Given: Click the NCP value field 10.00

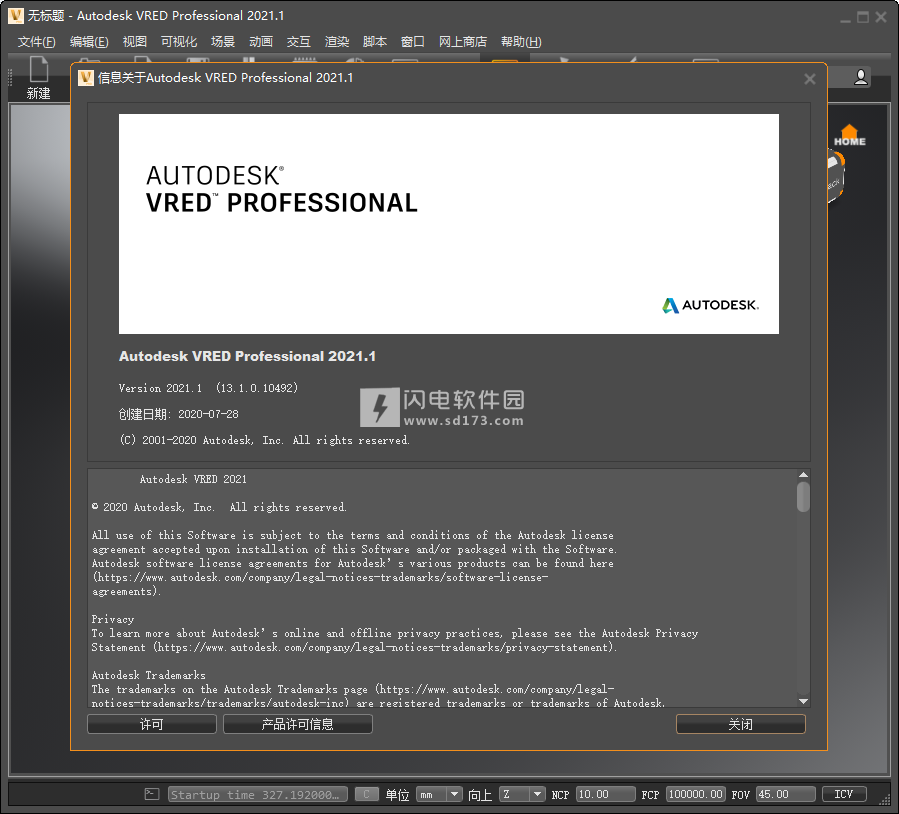Looking at the screenshot, I should (x=605, y=794).
